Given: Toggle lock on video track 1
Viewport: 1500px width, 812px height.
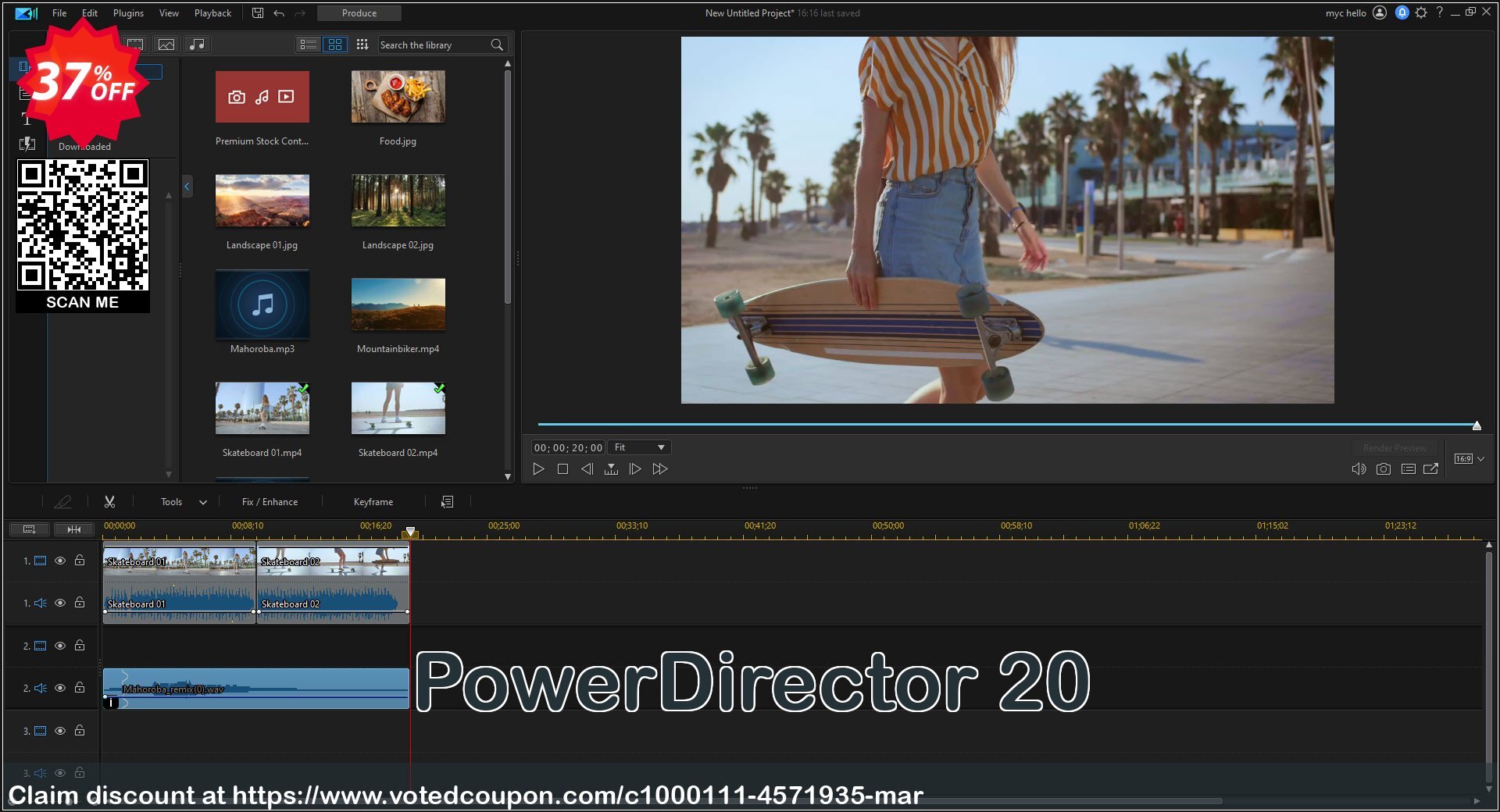Looking at the screenshot, I should [80, 561].
